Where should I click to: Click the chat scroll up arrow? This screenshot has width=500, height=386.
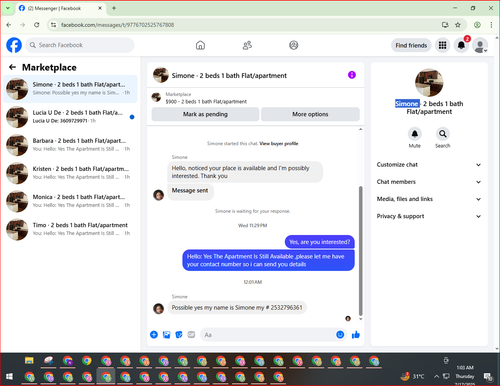(360, 129)
